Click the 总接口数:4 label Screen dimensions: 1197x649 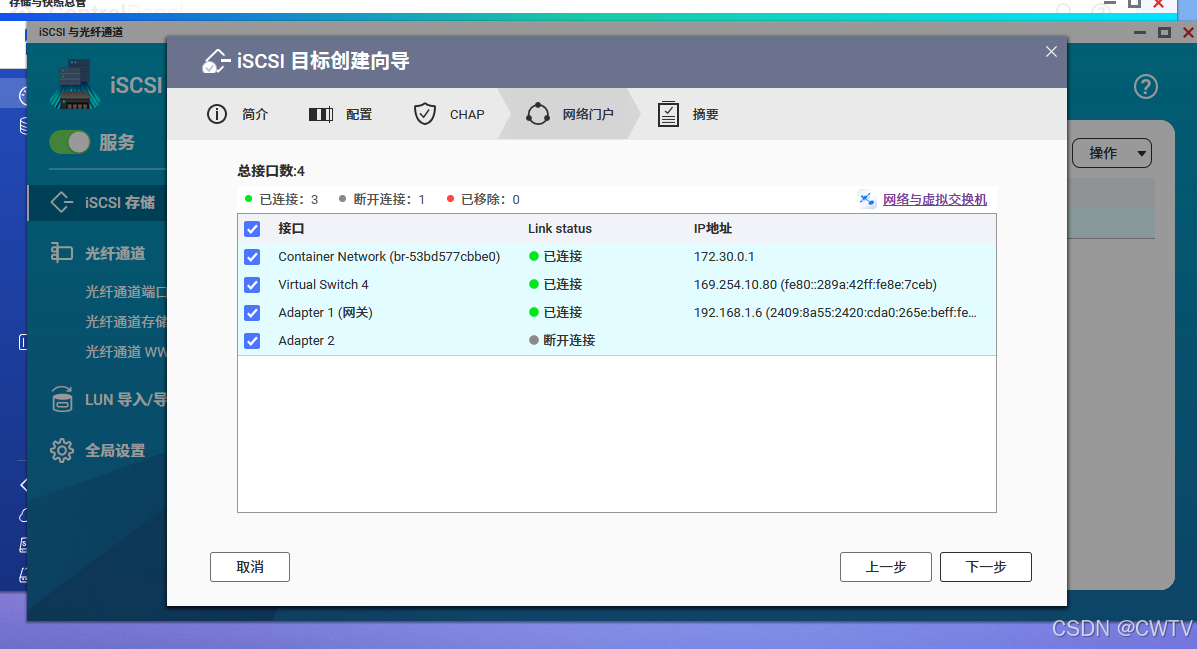point(271,171)
